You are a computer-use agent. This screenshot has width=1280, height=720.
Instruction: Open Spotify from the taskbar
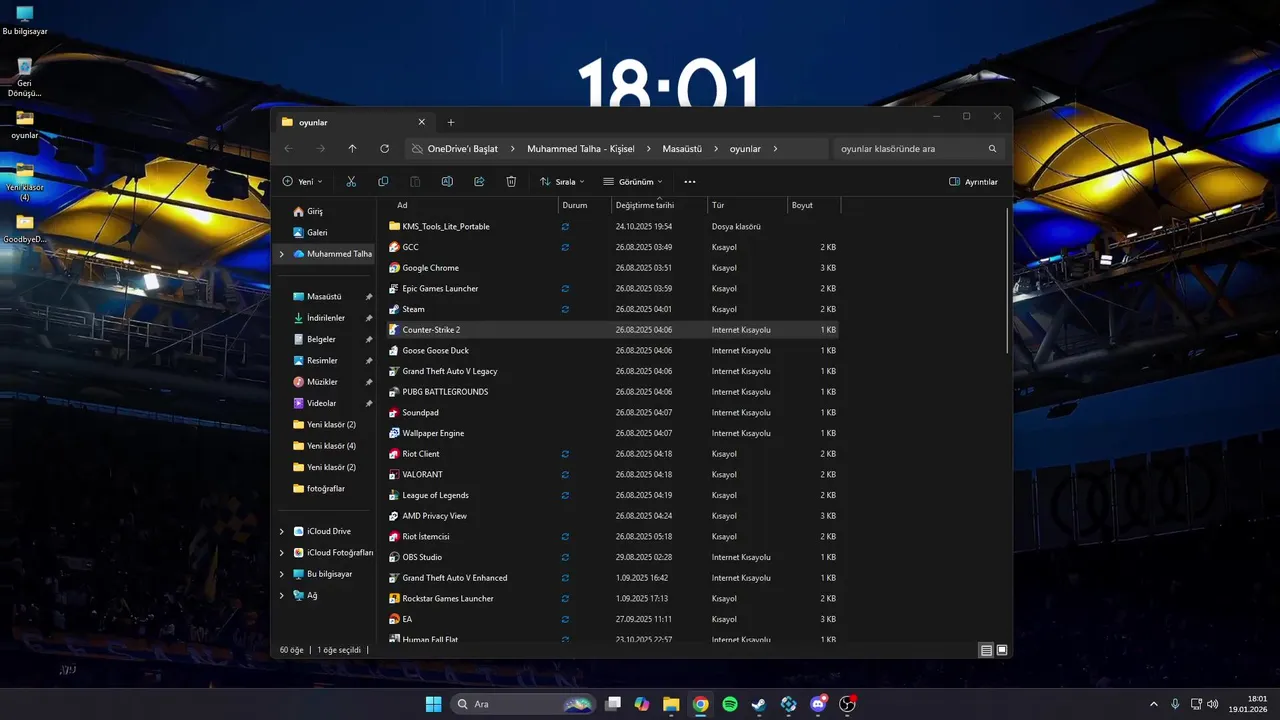coord(730,704)
